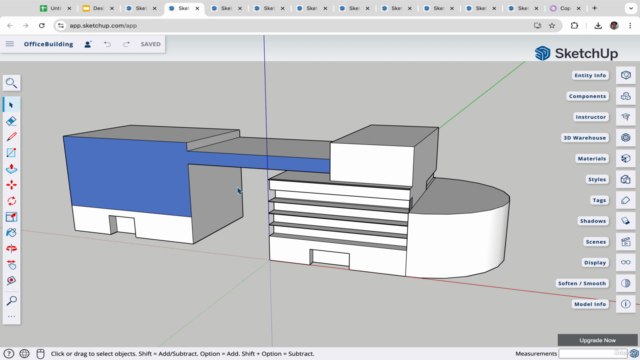
Task: Open browser downloads
Action: click(598, 26)
